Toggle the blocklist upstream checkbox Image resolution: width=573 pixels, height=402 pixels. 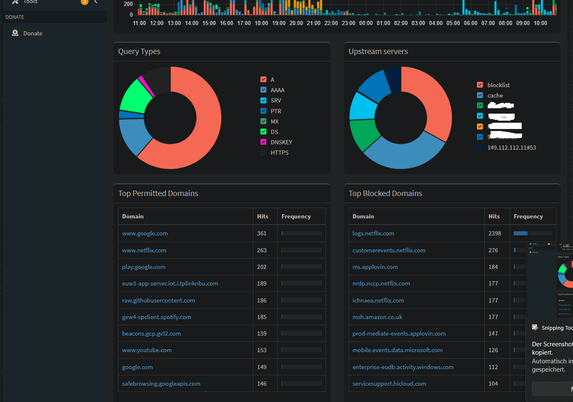tap(480, 85)
